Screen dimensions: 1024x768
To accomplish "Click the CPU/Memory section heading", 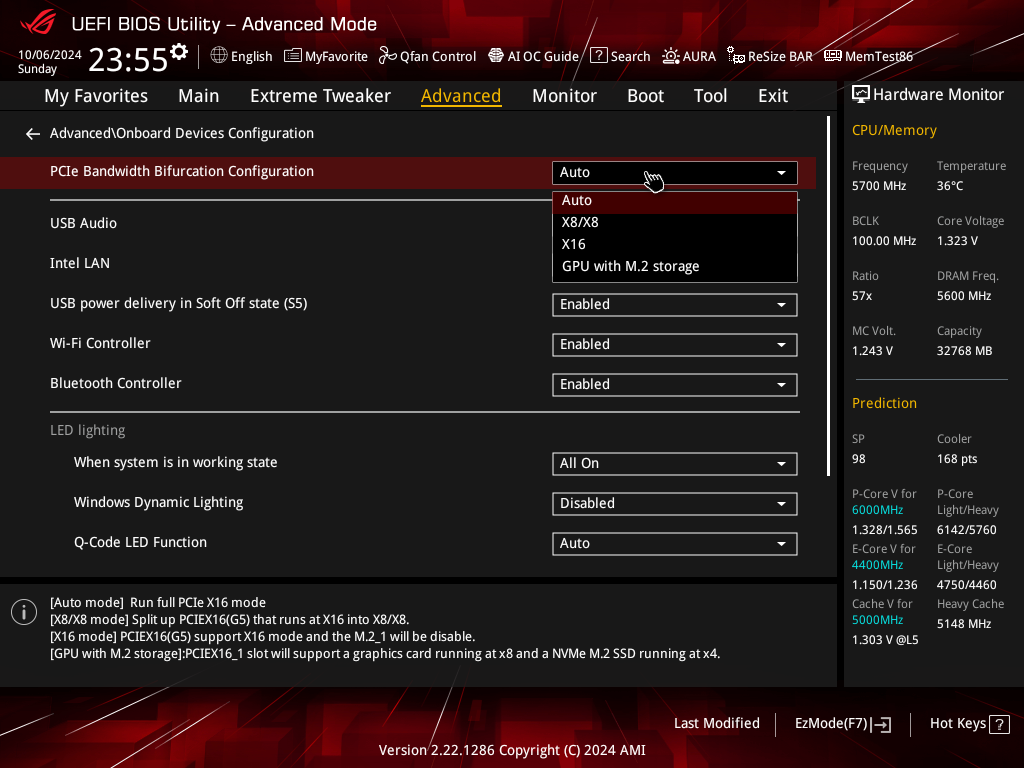I will click(894, 131).
